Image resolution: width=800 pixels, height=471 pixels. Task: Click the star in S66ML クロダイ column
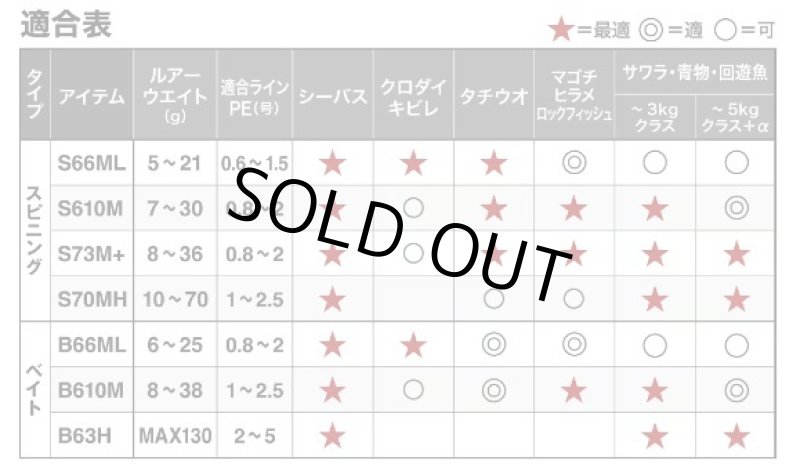pyautogui.click(x=413, y=163)
